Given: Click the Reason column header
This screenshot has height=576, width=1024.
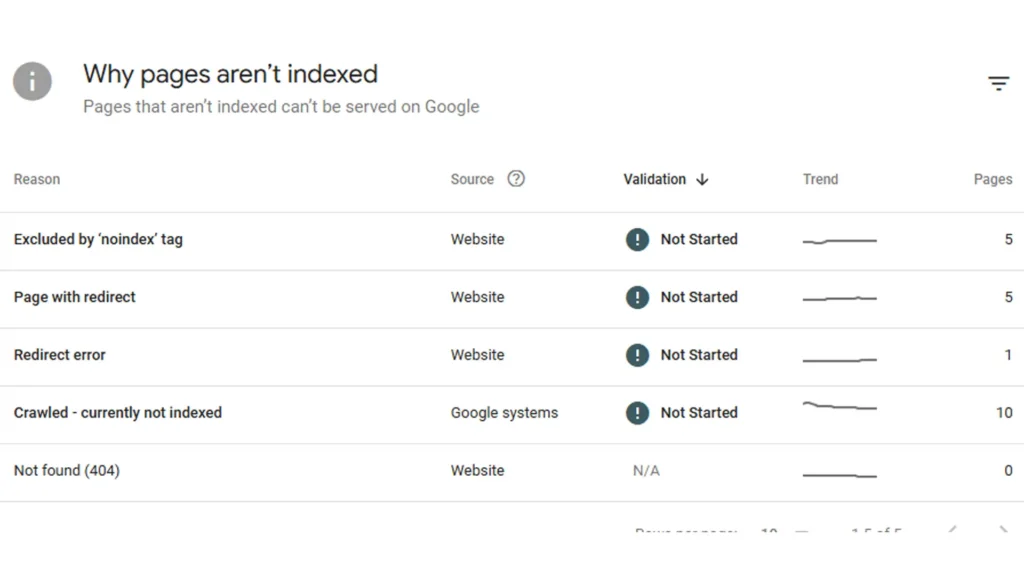Looking at the screenshot, I should pyautogui.click(x=37, y=179).
